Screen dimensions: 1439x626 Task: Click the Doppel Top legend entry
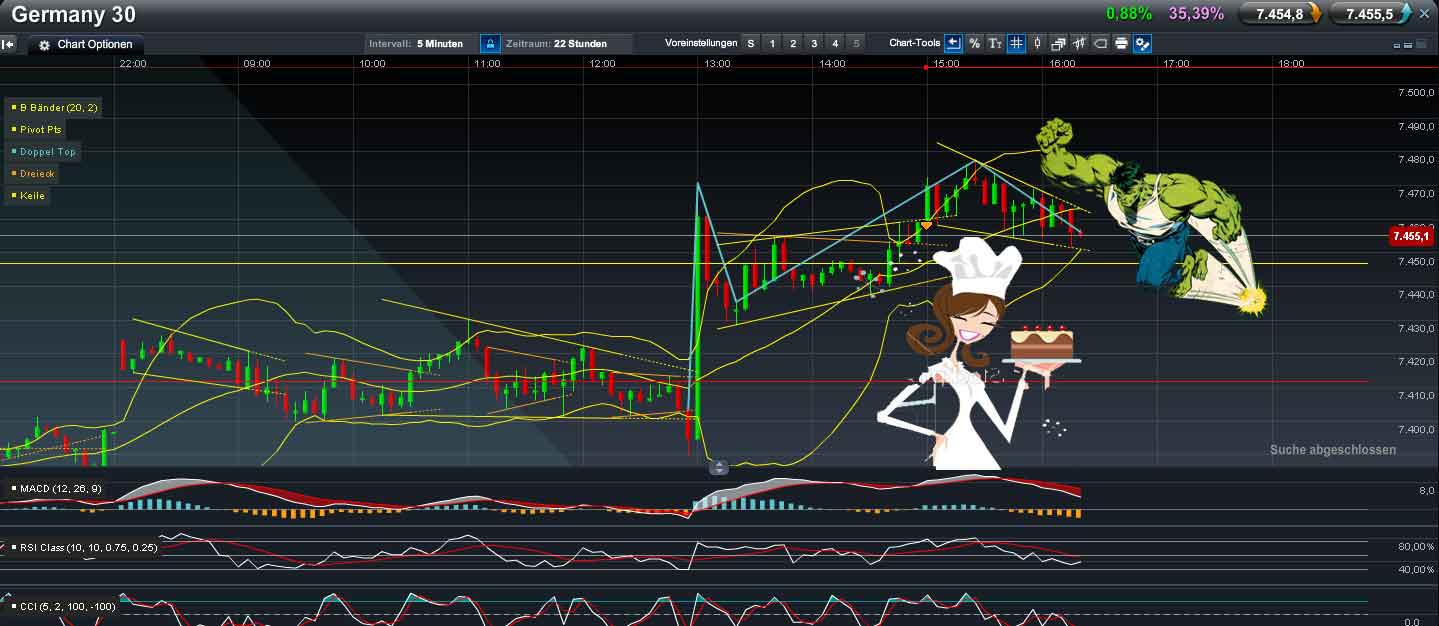(43, 152)
